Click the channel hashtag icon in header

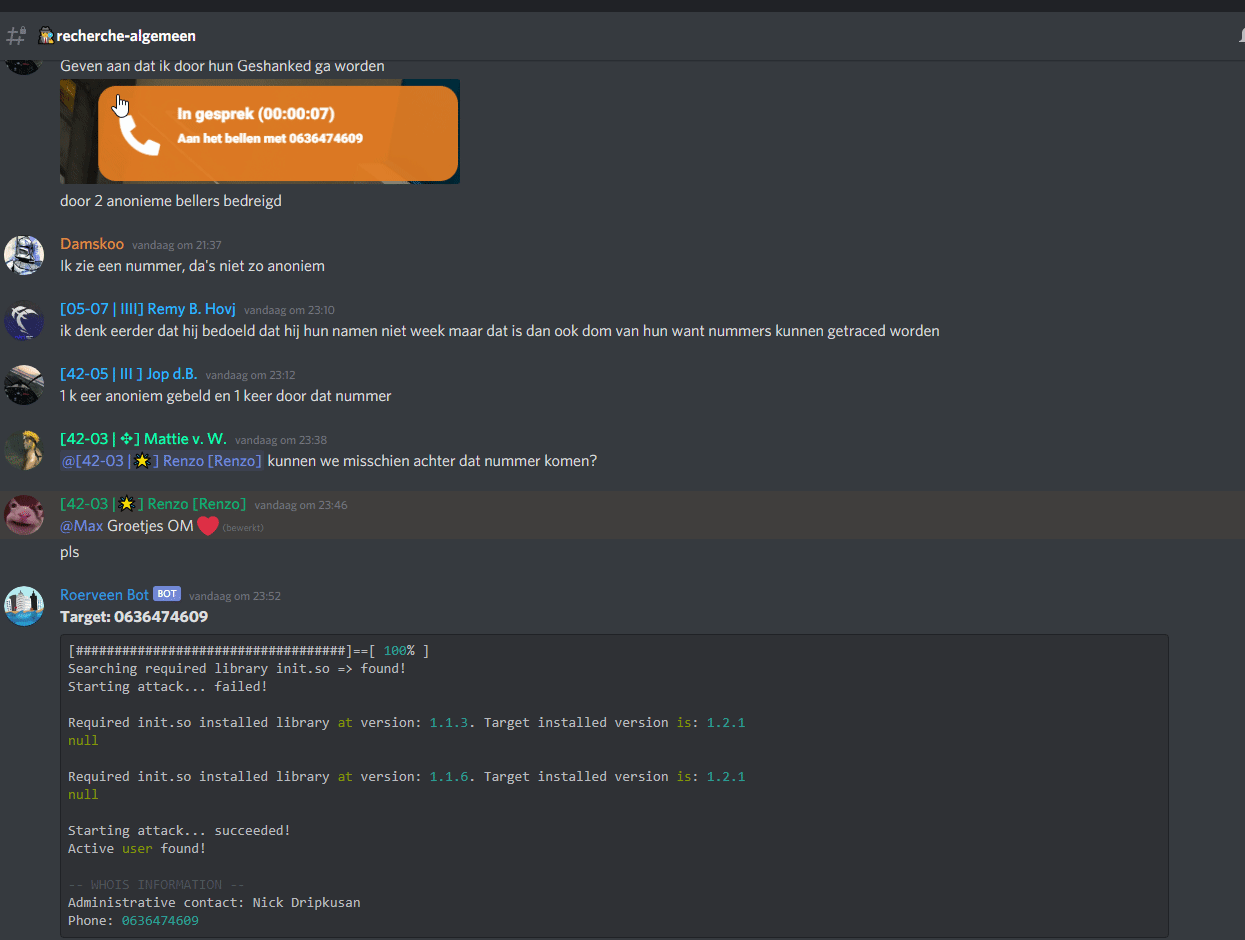tap(16, 36)
